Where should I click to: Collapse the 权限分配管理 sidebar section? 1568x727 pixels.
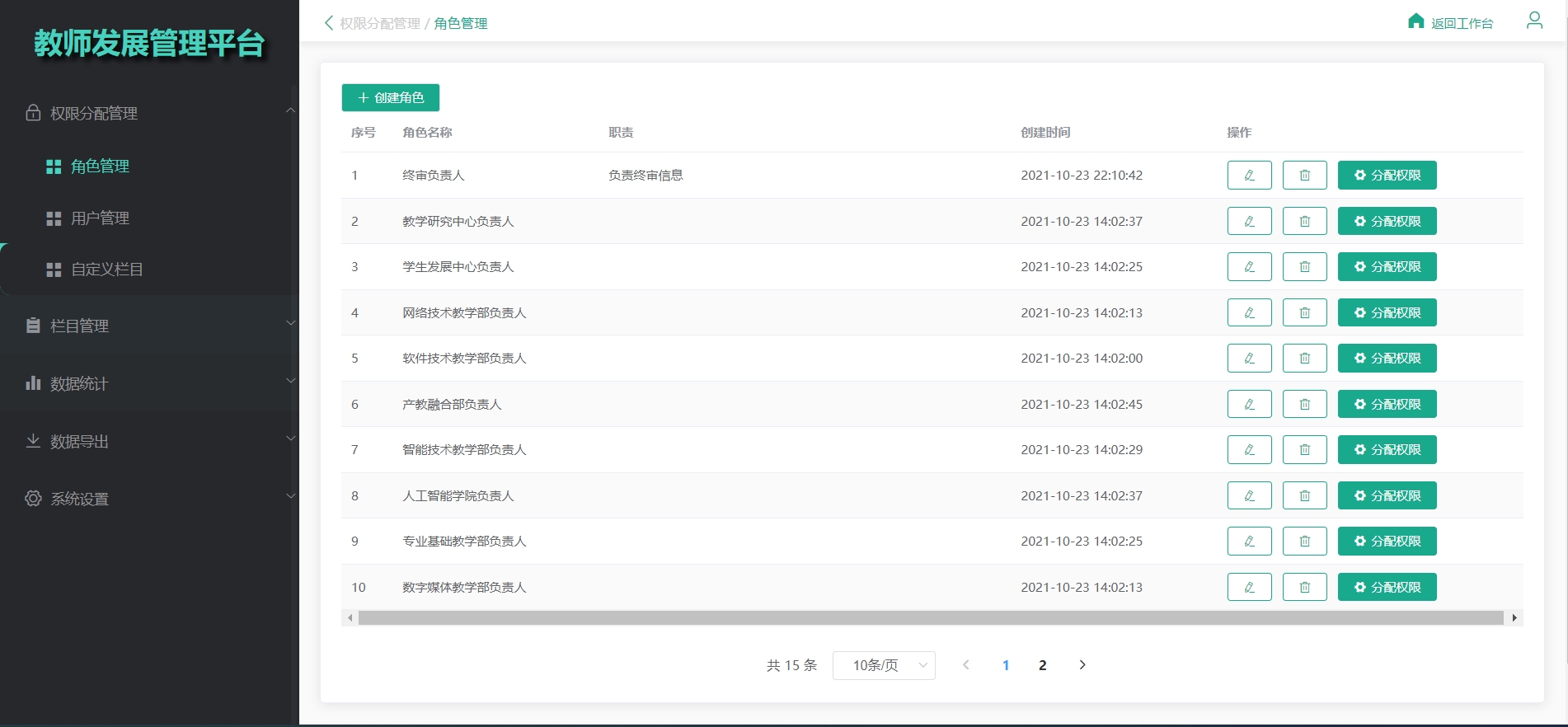[x=290, y=110]
